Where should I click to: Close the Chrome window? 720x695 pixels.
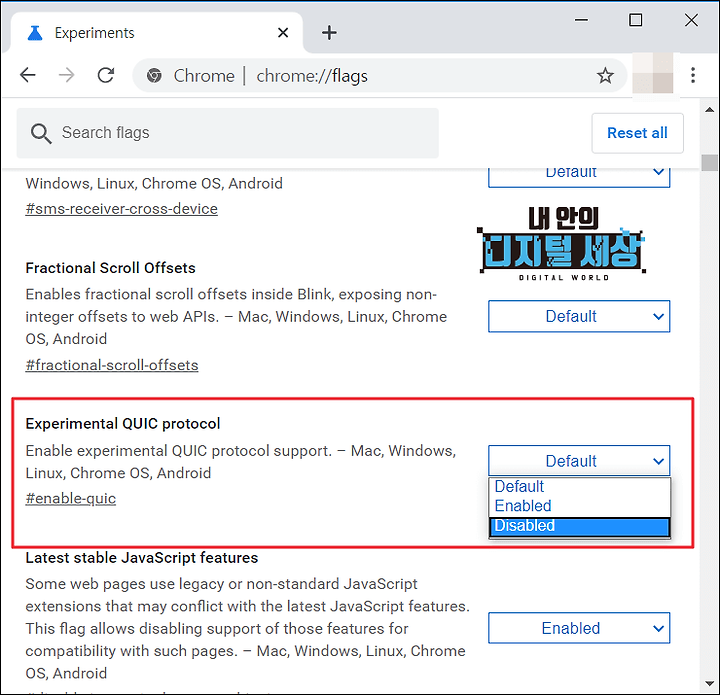(691, 20)
